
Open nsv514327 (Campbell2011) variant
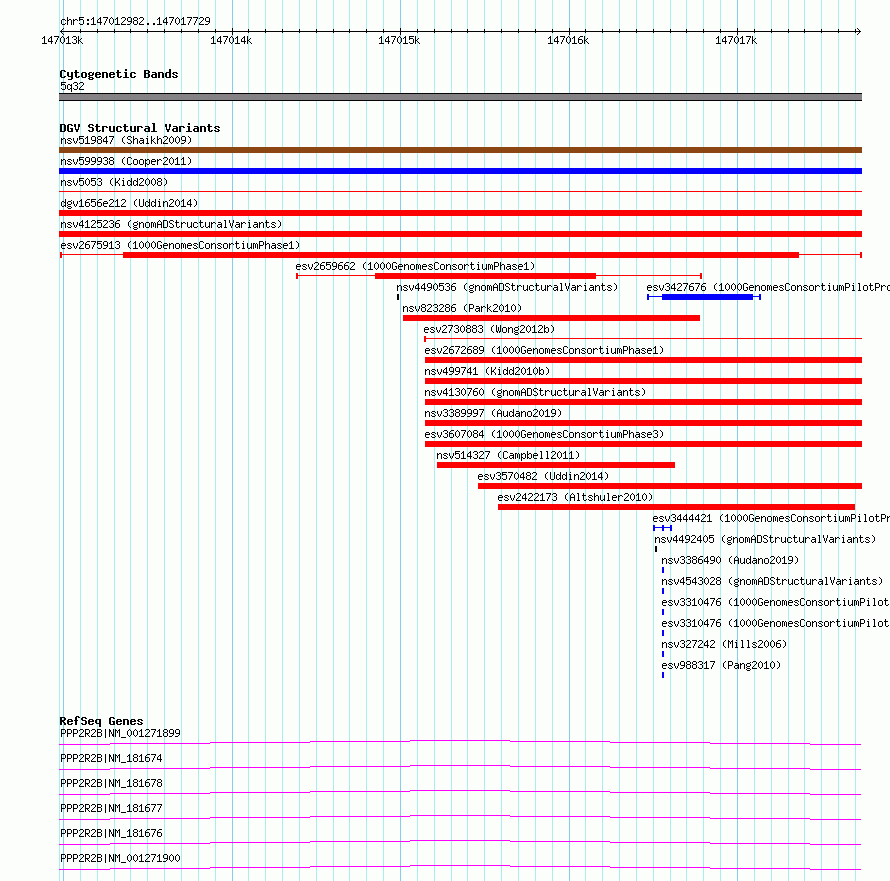[x=508, y=455]
